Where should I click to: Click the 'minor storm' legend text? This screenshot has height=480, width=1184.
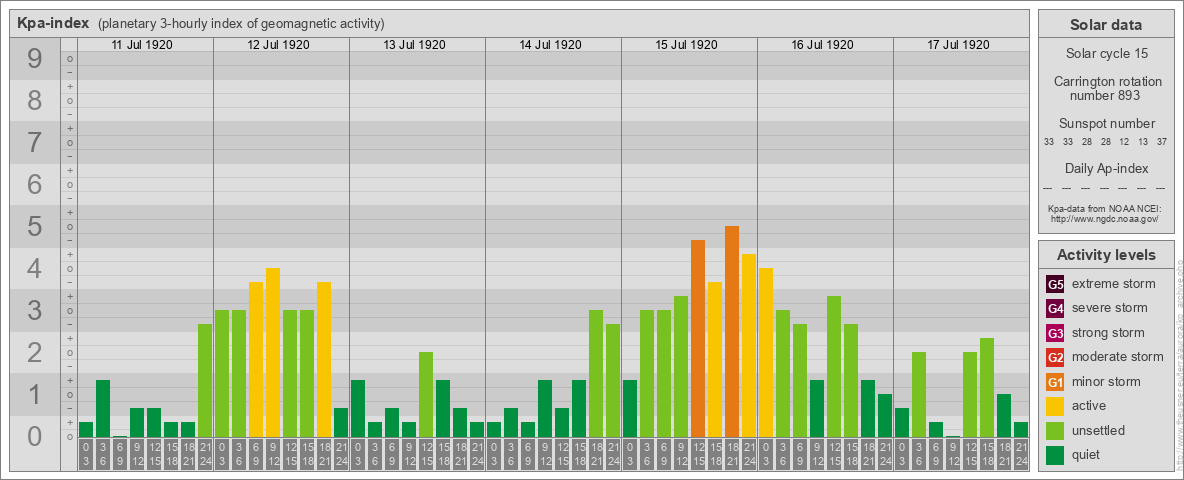(1106, 381)
